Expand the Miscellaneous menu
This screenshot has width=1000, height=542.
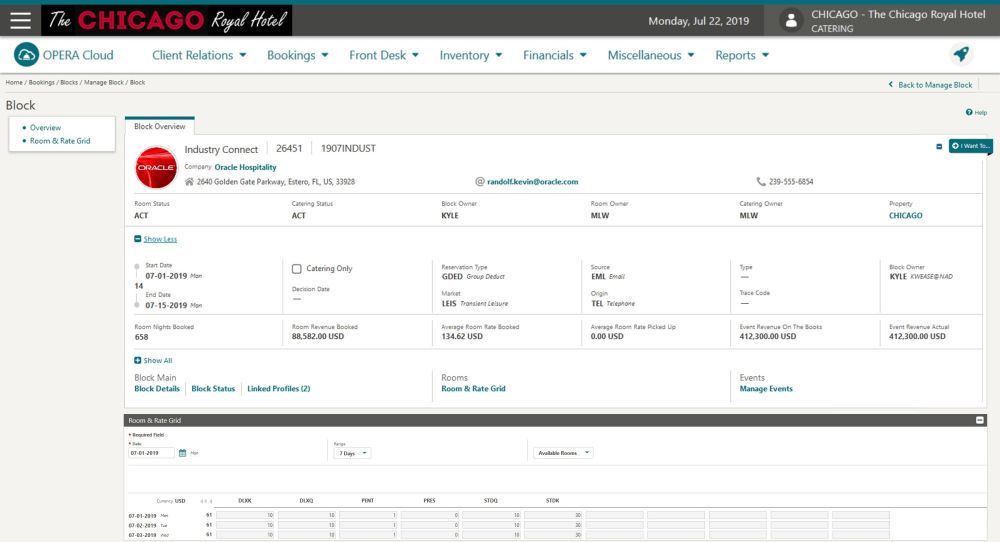click(651, 55)
